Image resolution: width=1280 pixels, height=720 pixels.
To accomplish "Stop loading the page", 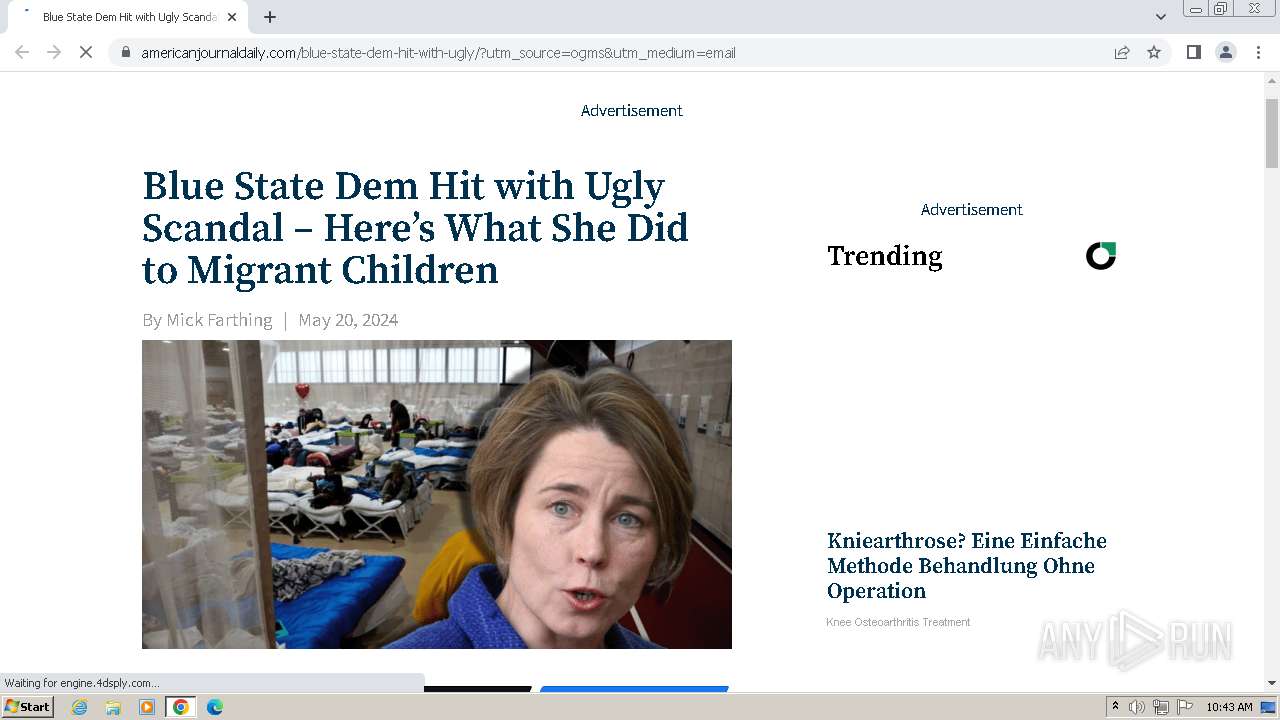I will point(86,52).
